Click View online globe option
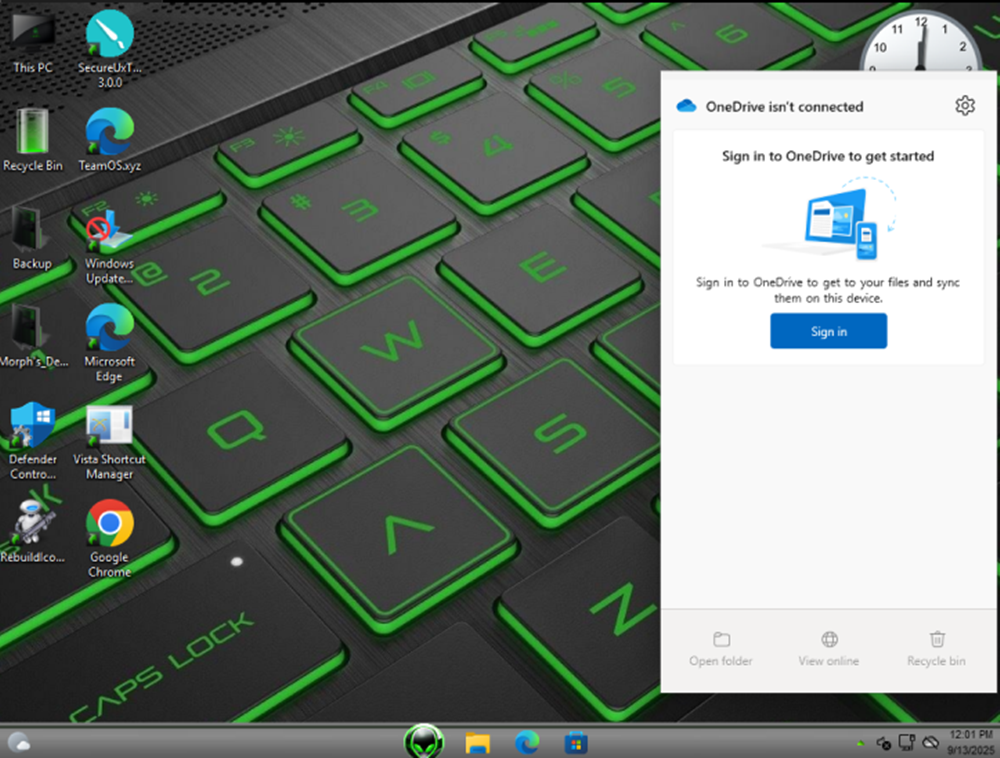Screen dimensions: 1000x758 coord(829,648)
